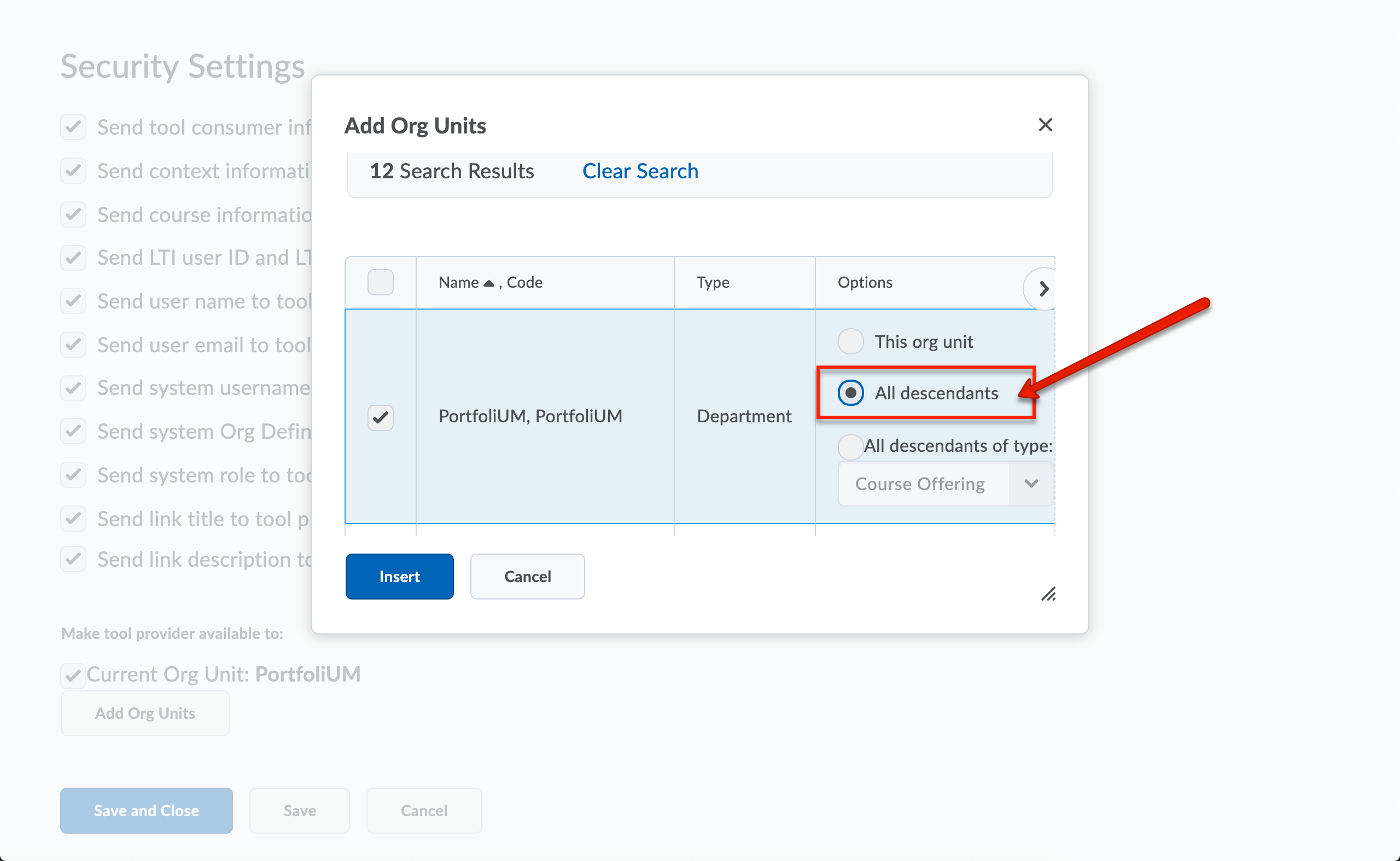Click the background Add Org Units button
This screenshot has width=1400, height=861.
point(145,713)
